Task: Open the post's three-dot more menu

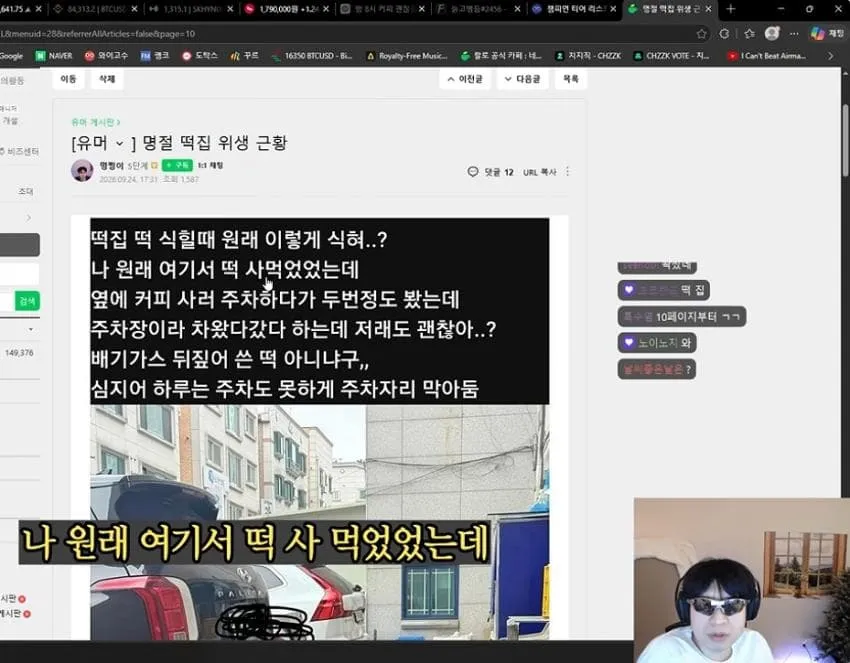Action: pyautogui.click(x=568, y=172)
